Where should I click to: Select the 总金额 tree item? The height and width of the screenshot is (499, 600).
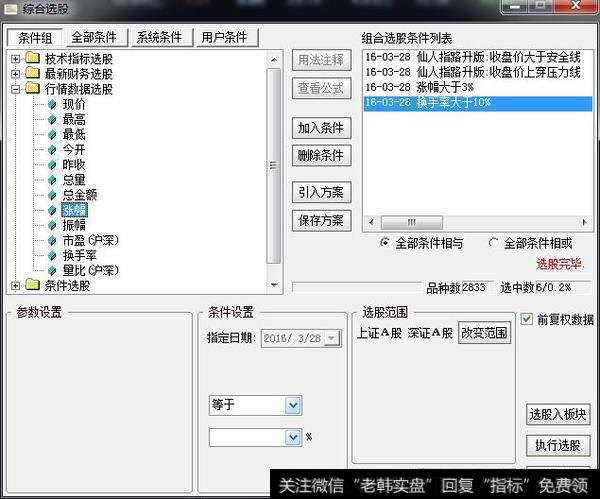pyautogui.click(x=80, y=195)
